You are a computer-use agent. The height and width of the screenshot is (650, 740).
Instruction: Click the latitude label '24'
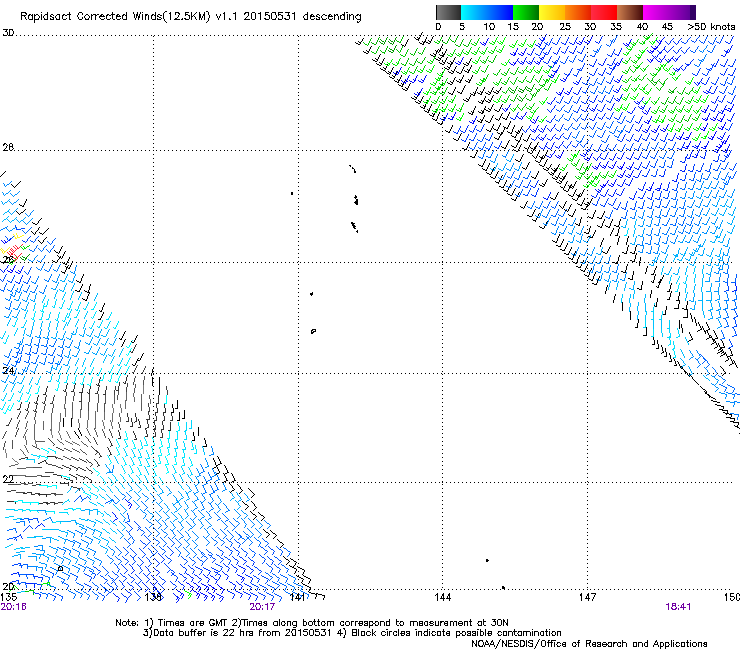coord(8,370)
